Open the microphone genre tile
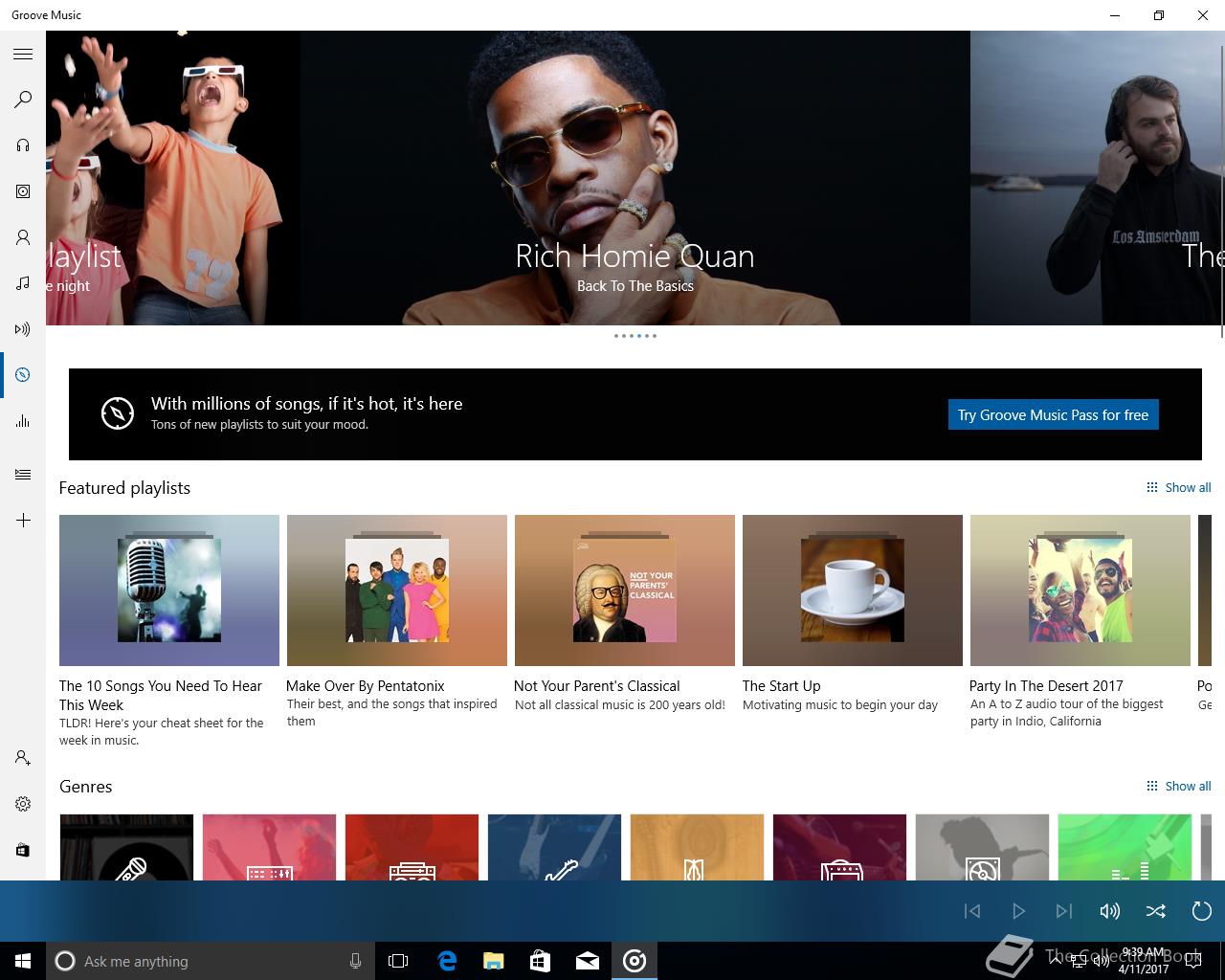Viewport: 1225px width, 980px height. pyautogui.click(x=126, y=847)
